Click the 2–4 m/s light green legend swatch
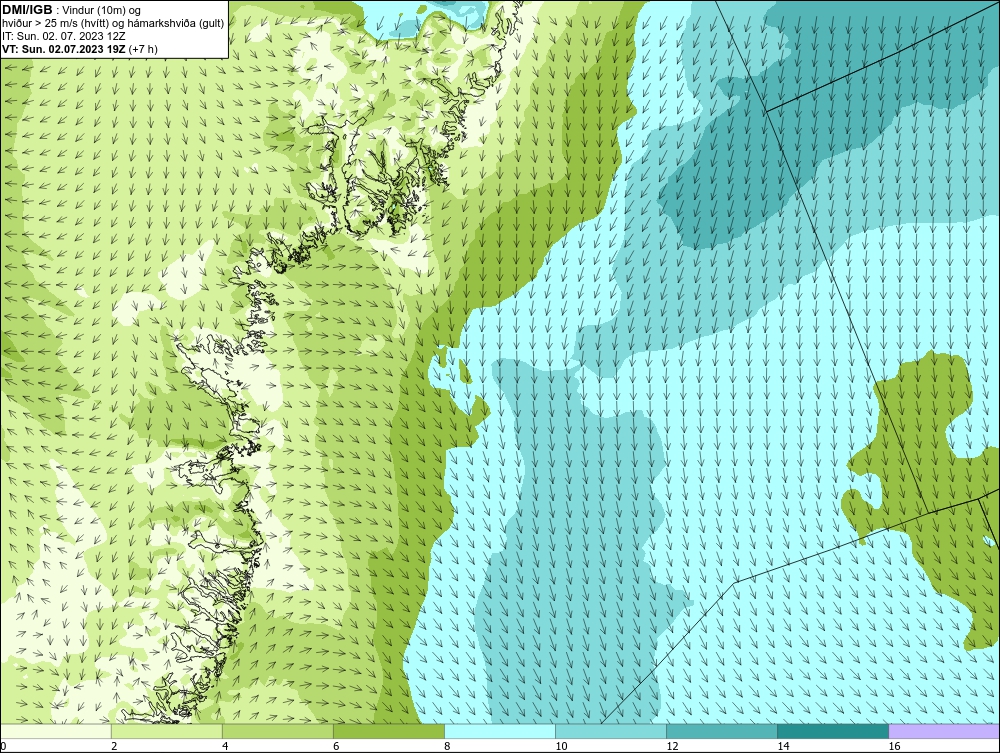The width and height of the screenshot is (1000, 753). pos(166,731)
